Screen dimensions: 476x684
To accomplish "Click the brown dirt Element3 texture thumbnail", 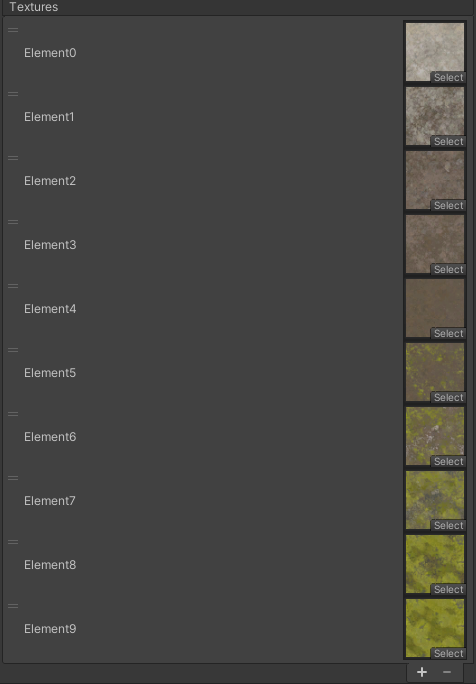I will (x=435, y=244).
